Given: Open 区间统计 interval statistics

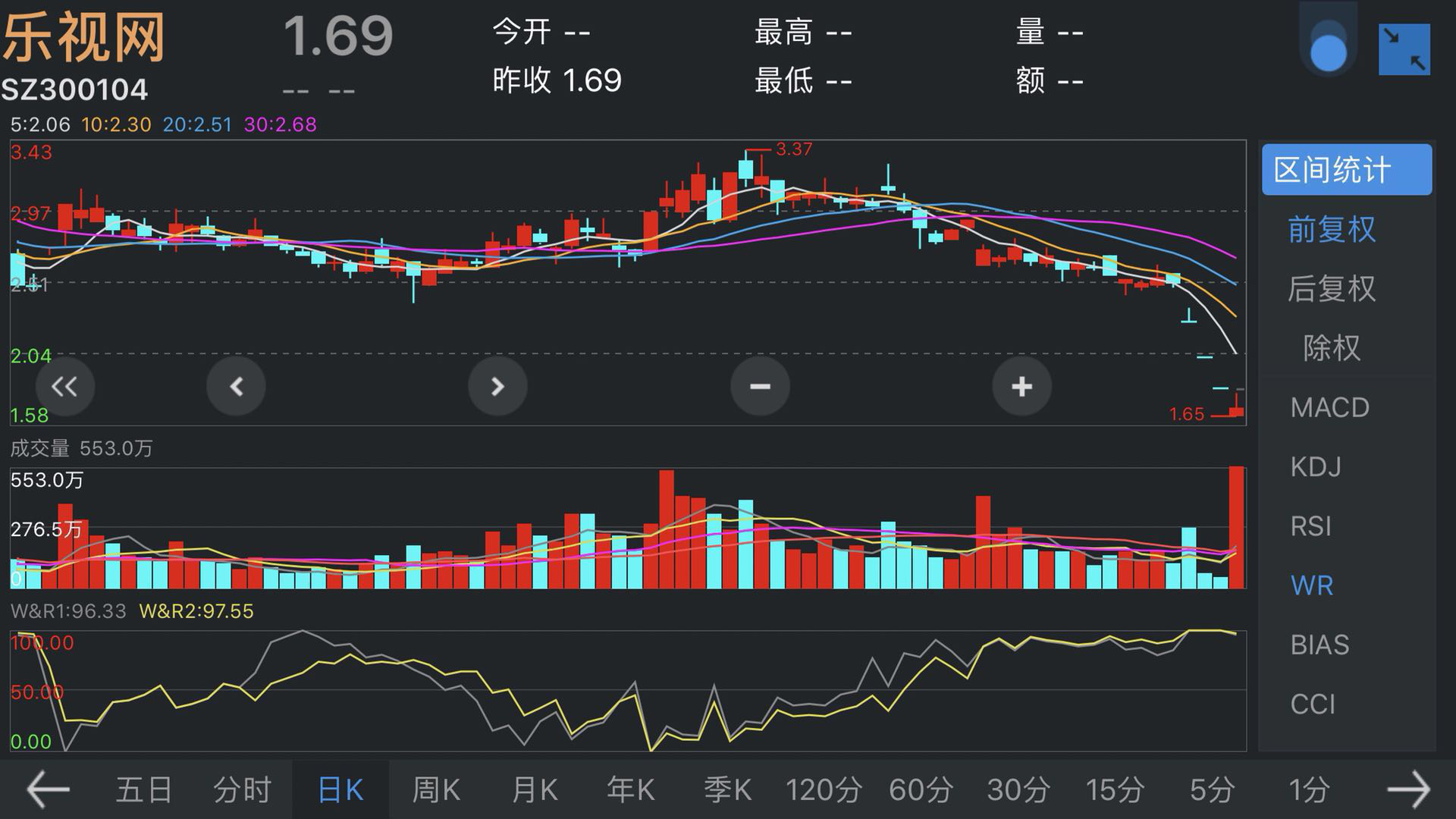Looking at the screenshot, I should coord(1347,170).
